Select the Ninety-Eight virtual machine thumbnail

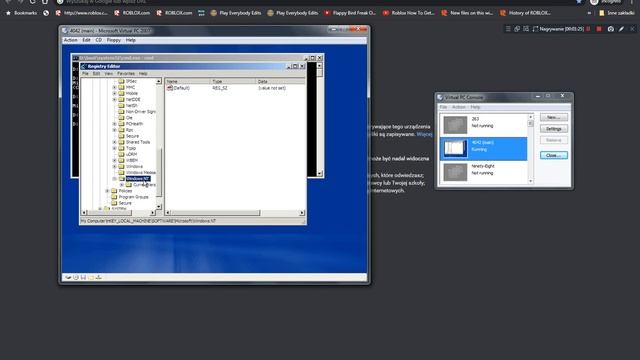pyautogui.click(x=455, y=172)
